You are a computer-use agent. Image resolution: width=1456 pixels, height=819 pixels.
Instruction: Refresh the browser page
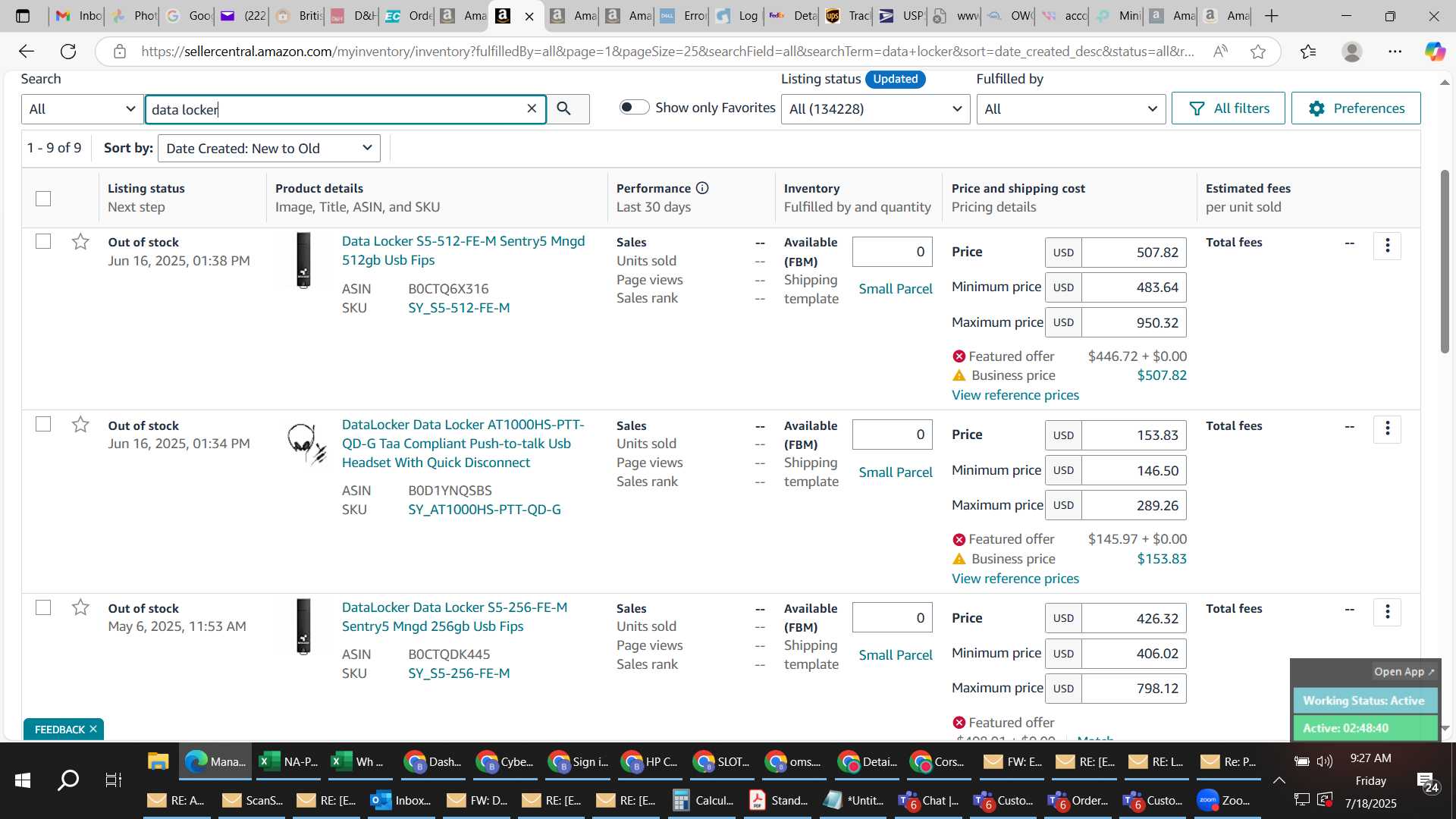[x=68, y=52]
